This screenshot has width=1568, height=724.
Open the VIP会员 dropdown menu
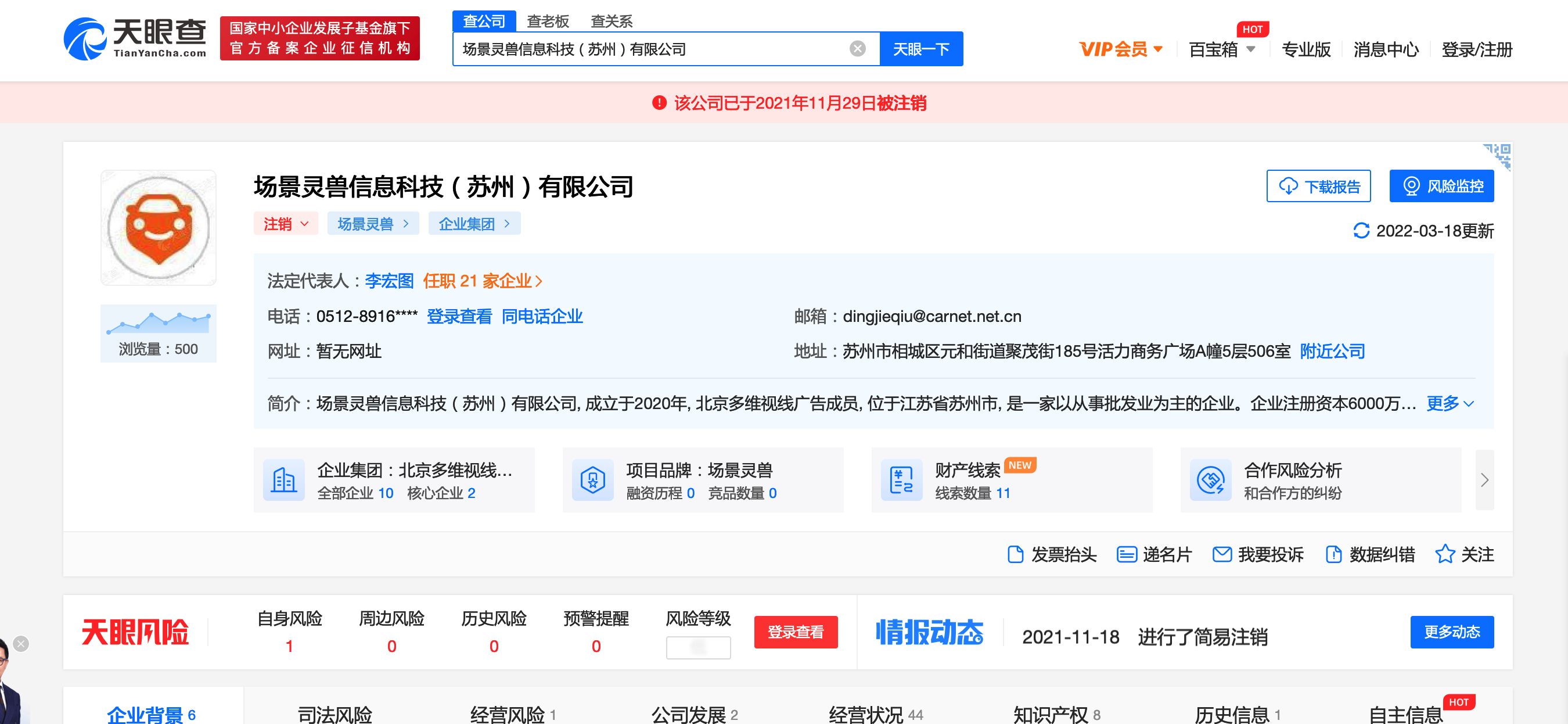pyautogui.click(x=1120, y=49)
